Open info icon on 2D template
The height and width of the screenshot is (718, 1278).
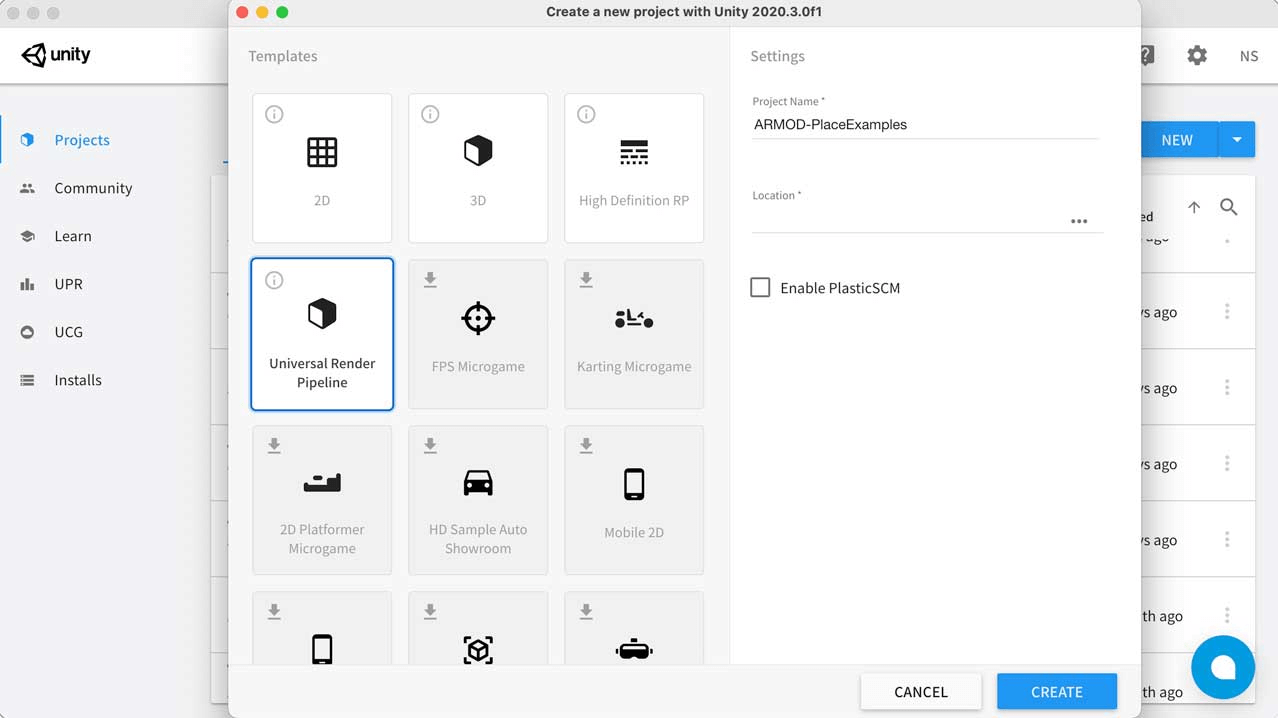(274, 114)
